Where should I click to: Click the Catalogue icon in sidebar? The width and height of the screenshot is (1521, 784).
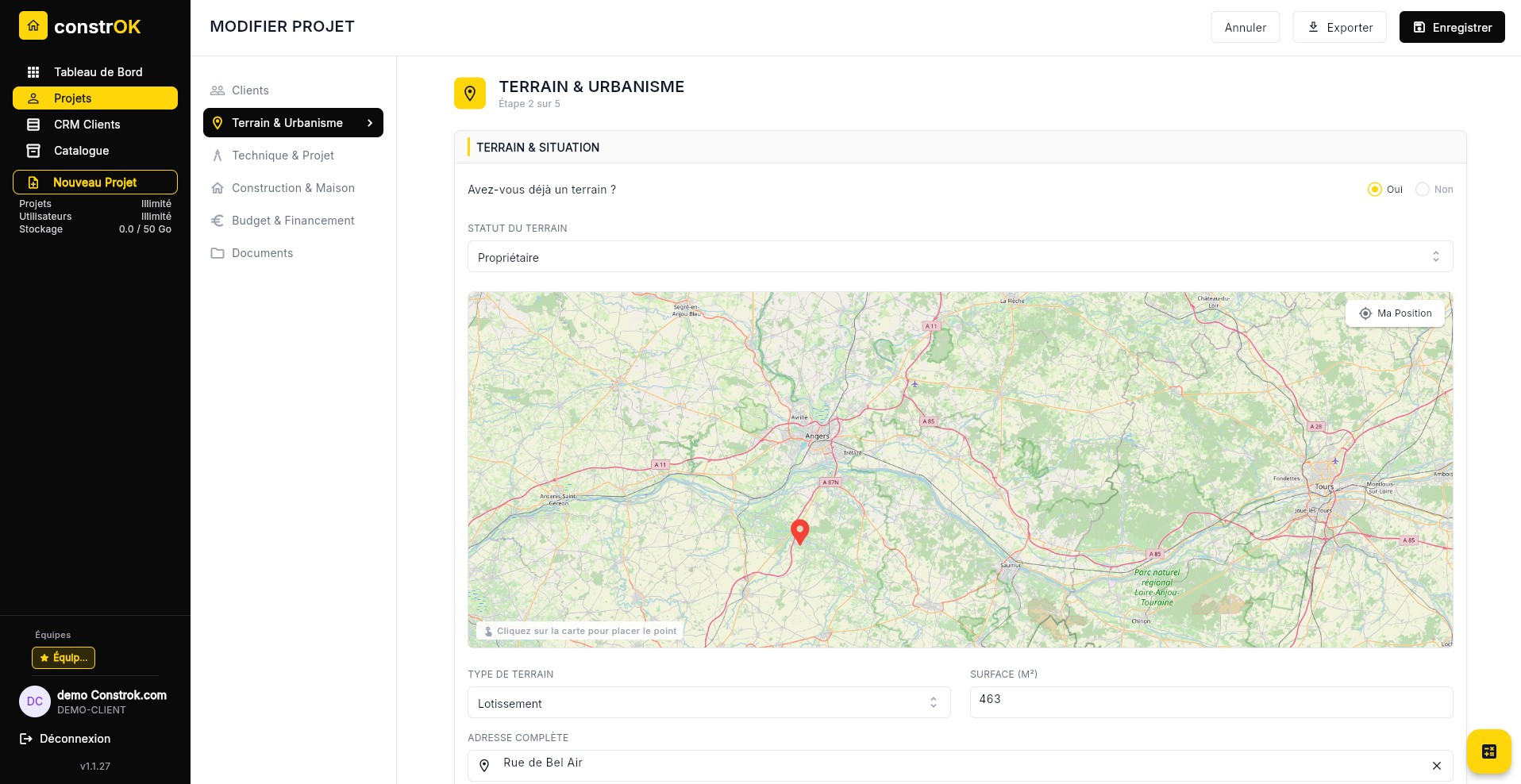33,151
